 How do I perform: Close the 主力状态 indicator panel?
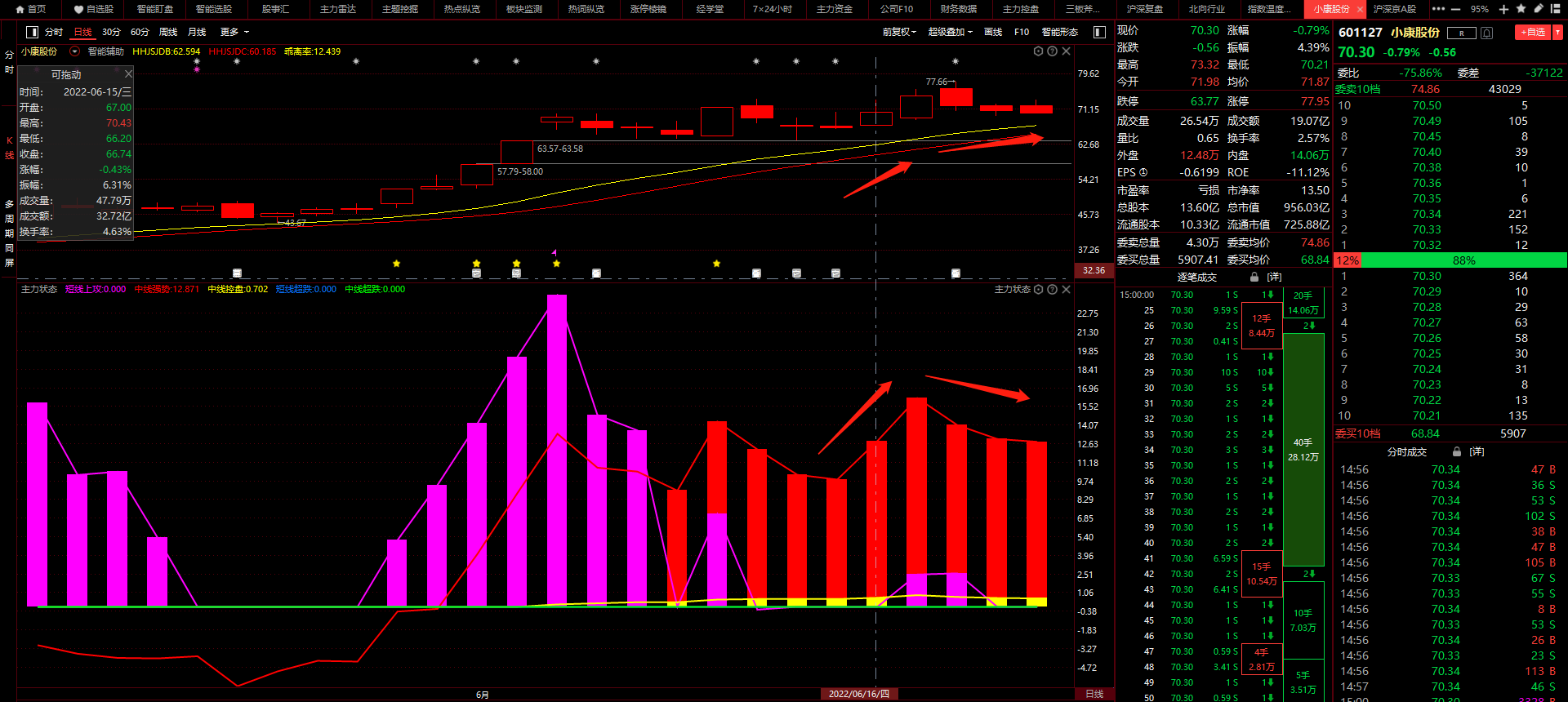1066,289
